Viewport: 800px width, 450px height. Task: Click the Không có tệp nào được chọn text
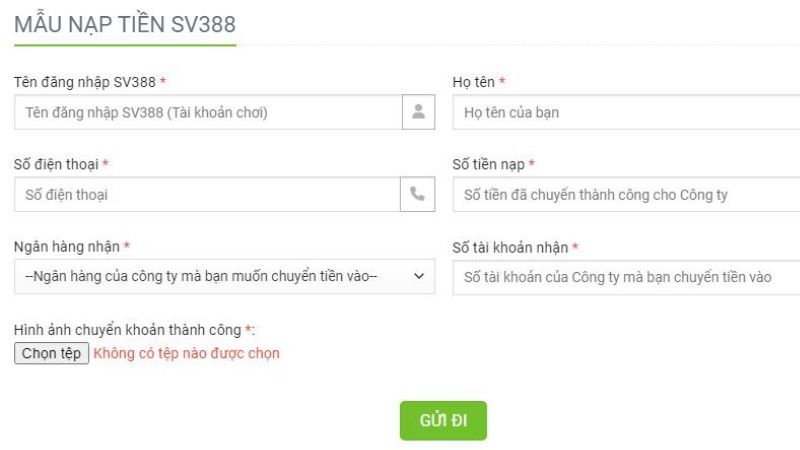(x=186, y=353)
